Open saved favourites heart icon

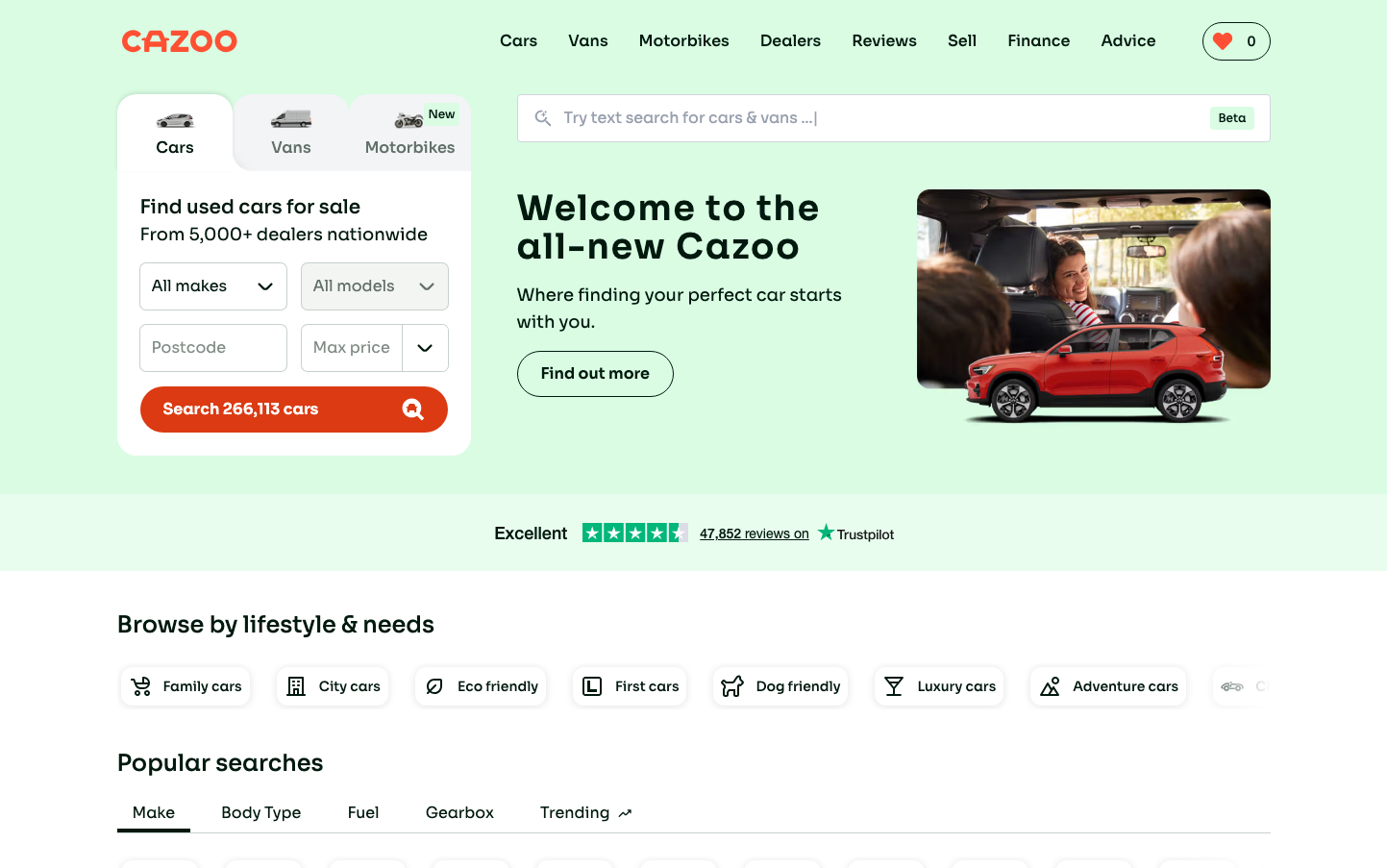click(1223, 41)
